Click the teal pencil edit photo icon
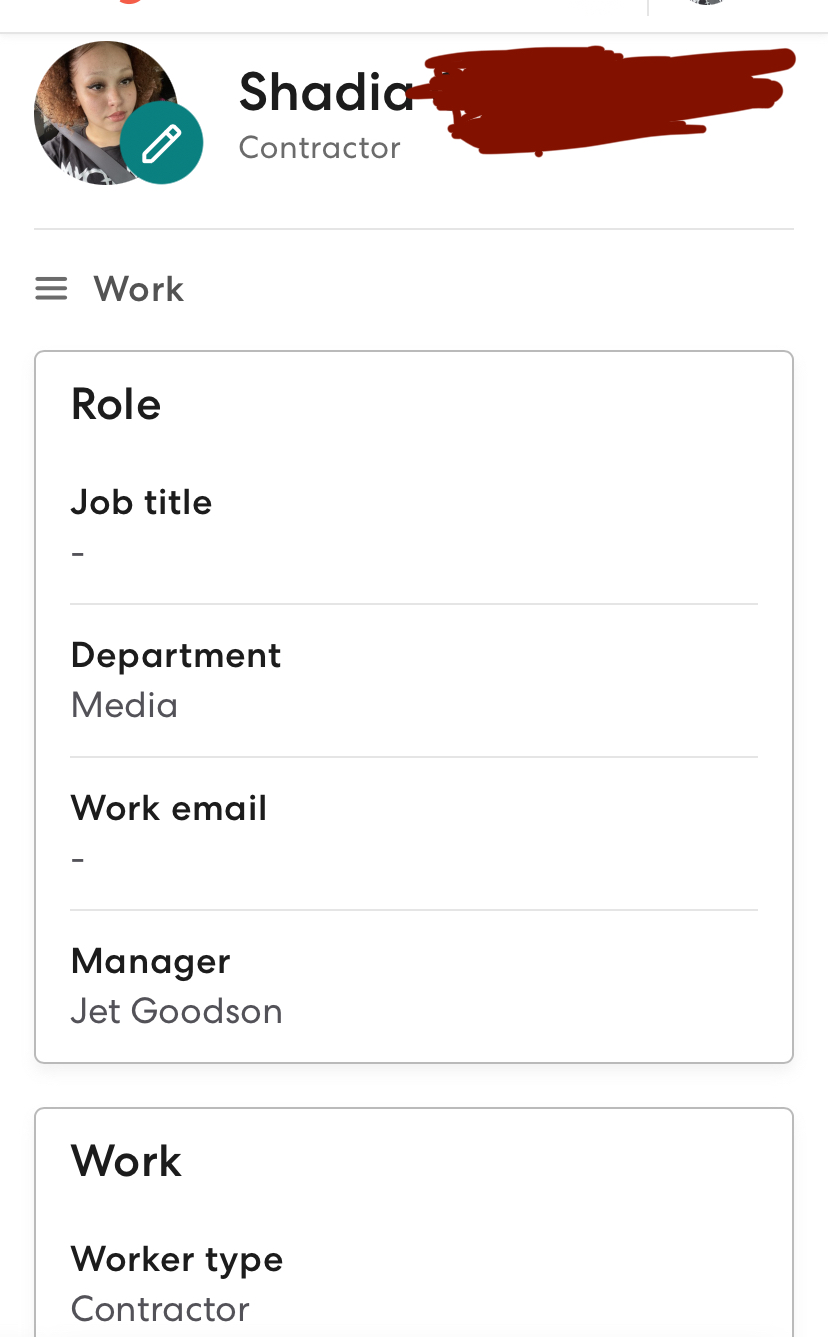The height and width of the screenshot is (1337, 828). pos(161,143)
